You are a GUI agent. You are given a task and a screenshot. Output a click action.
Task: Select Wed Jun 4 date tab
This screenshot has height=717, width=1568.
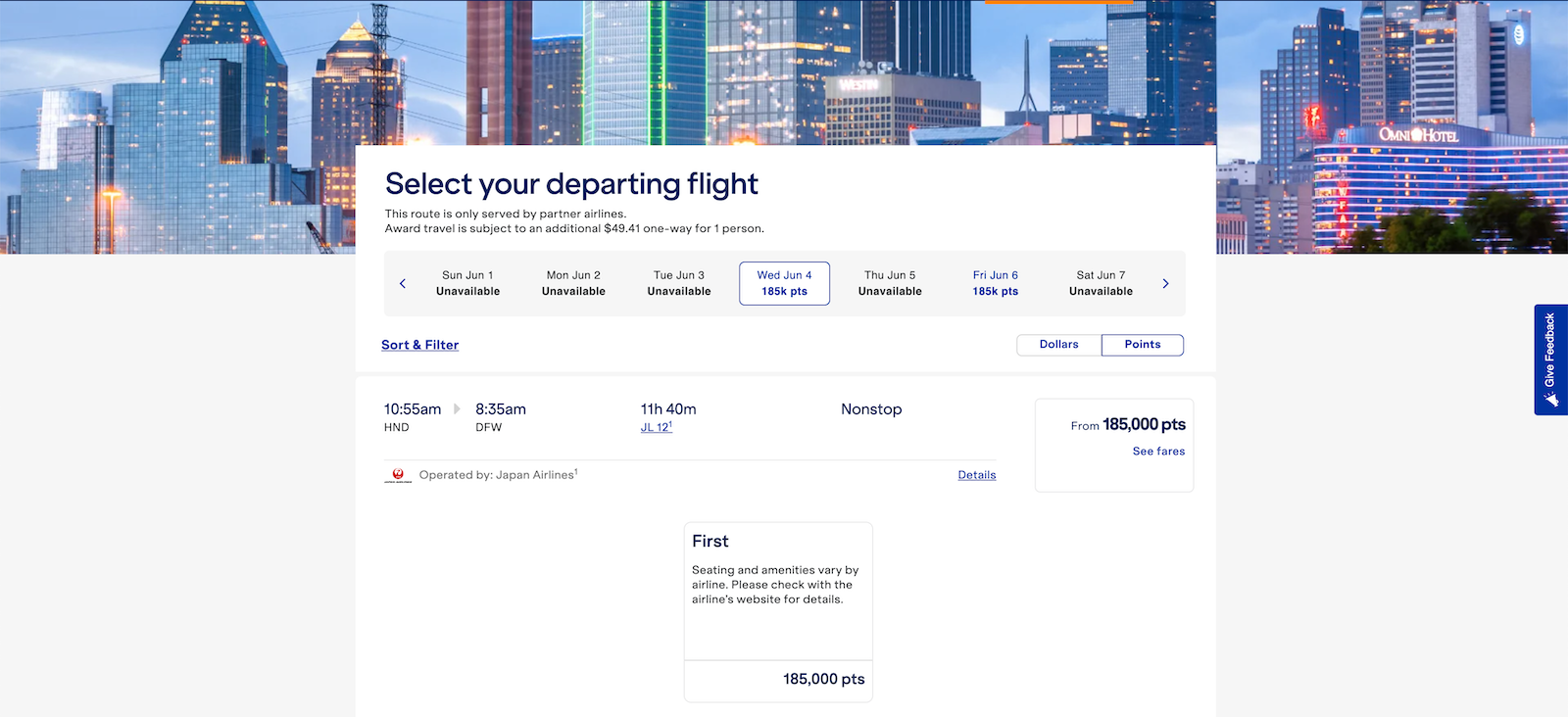[784, 283]
